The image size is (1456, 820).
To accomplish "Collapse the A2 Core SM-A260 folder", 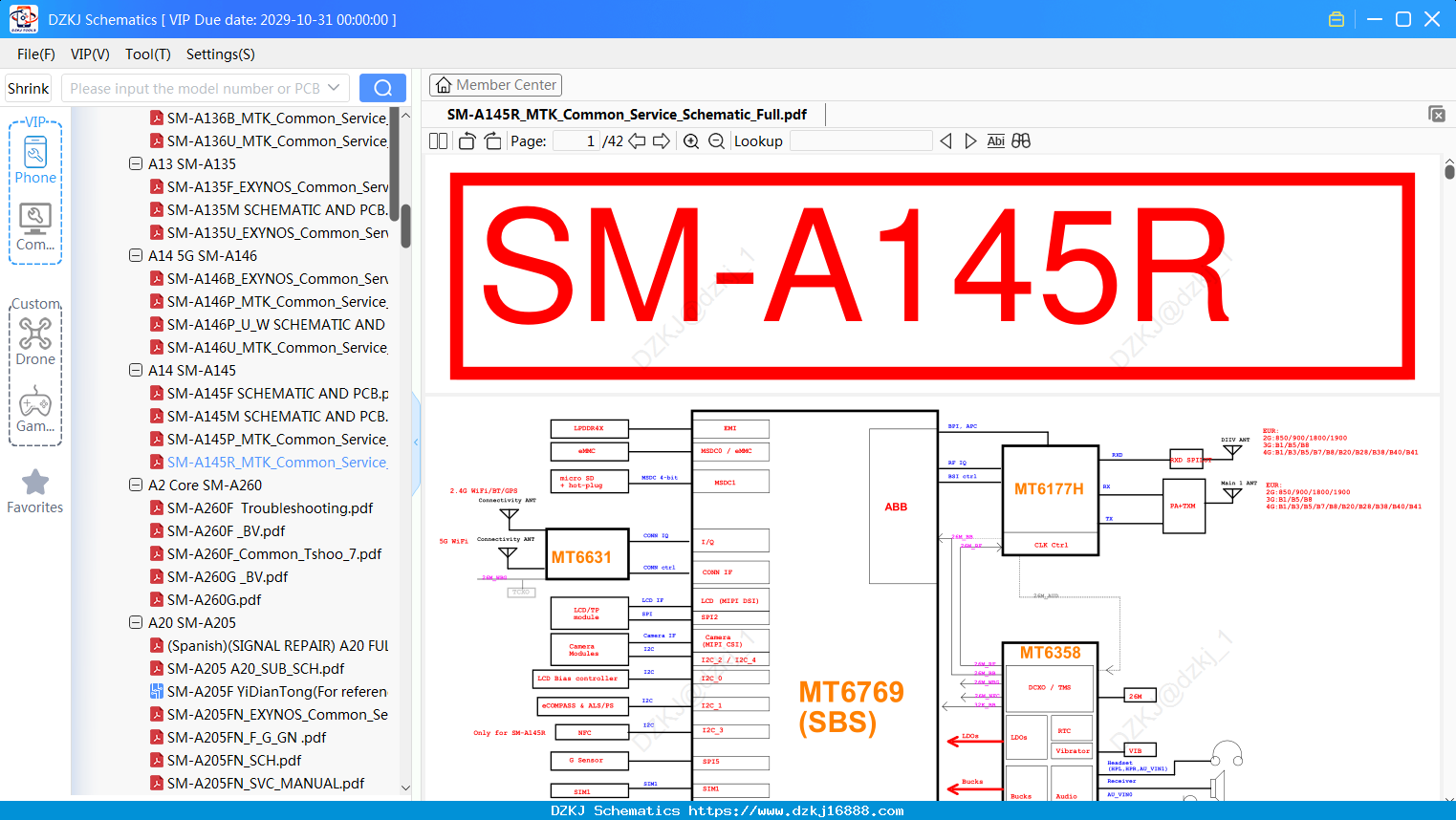I will point(136,485).
